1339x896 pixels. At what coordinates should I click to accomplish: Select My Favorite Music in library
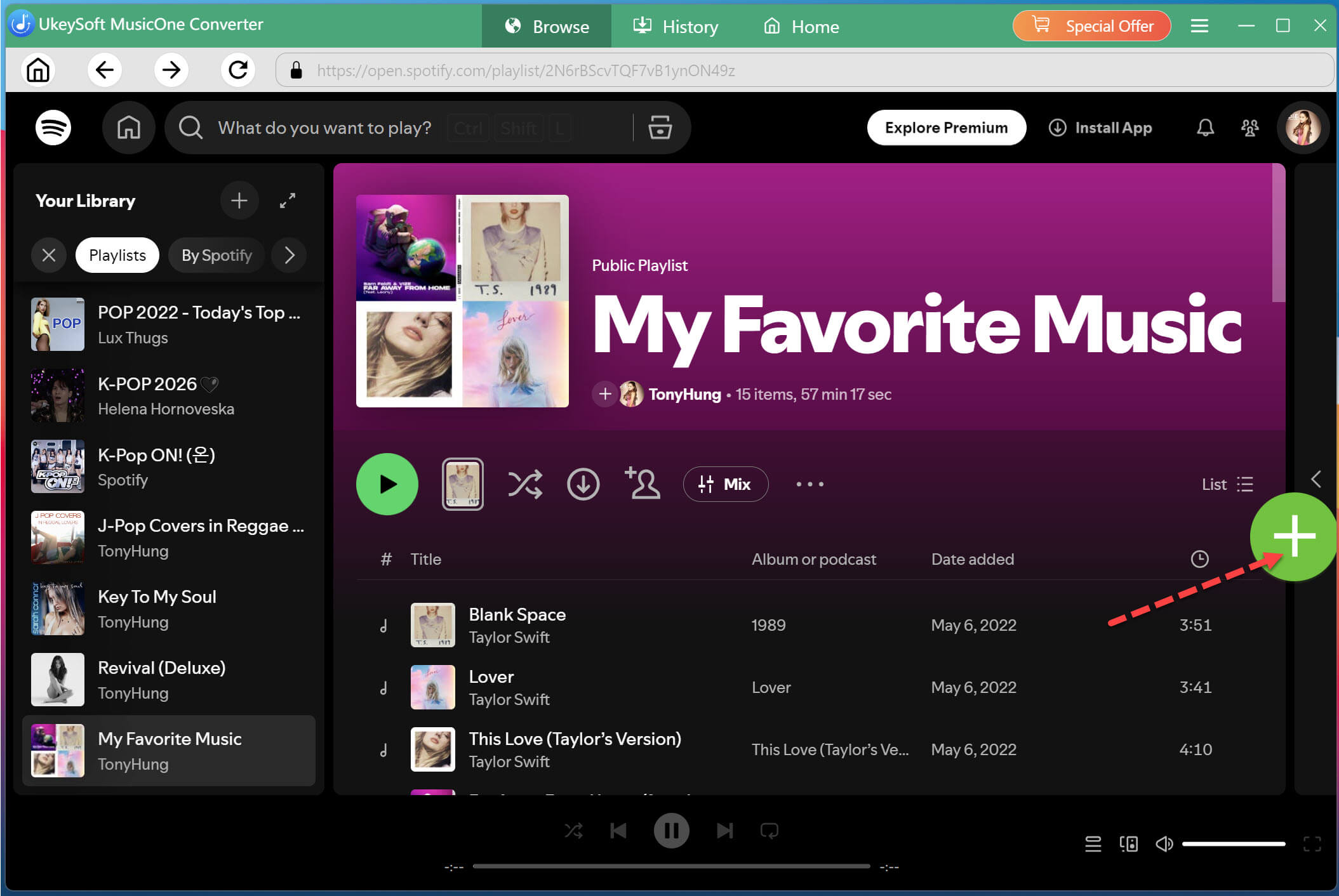pyautogui.click(x=169, y=751)
